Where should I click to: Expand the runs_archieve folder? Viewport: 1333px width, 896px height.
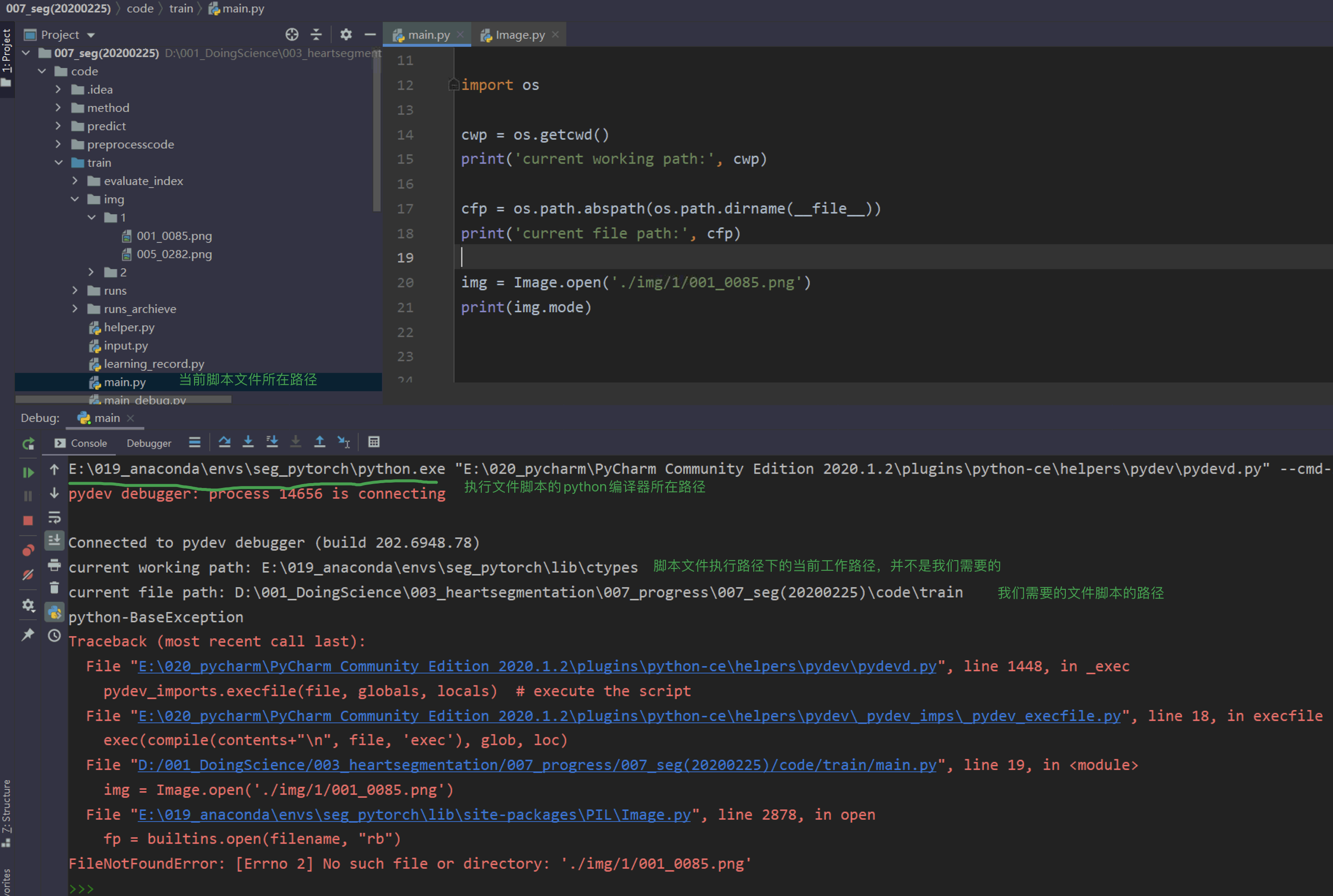[75, 309]
